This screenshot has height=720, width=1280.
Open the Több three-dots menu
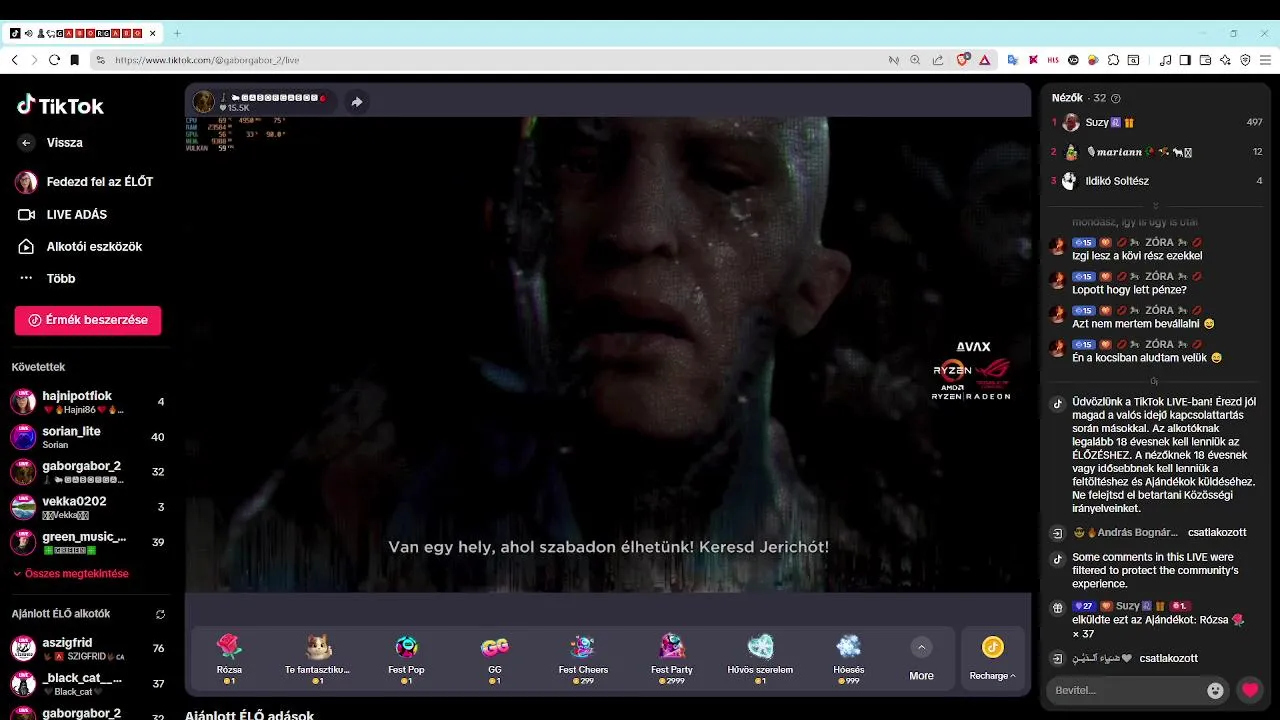pos(46,278)
